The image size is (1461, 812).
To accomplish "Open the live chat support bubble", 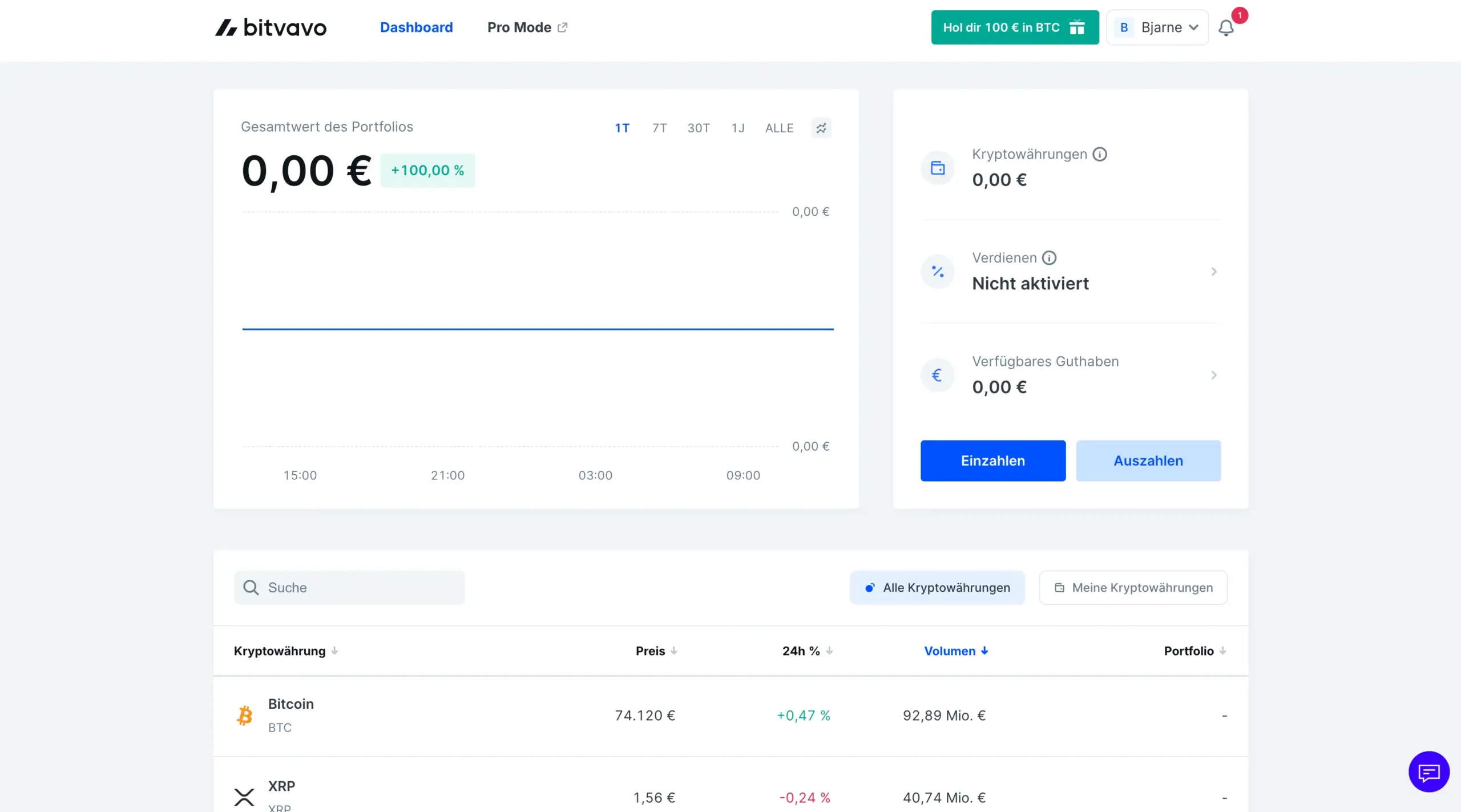I will [1428, 772].
